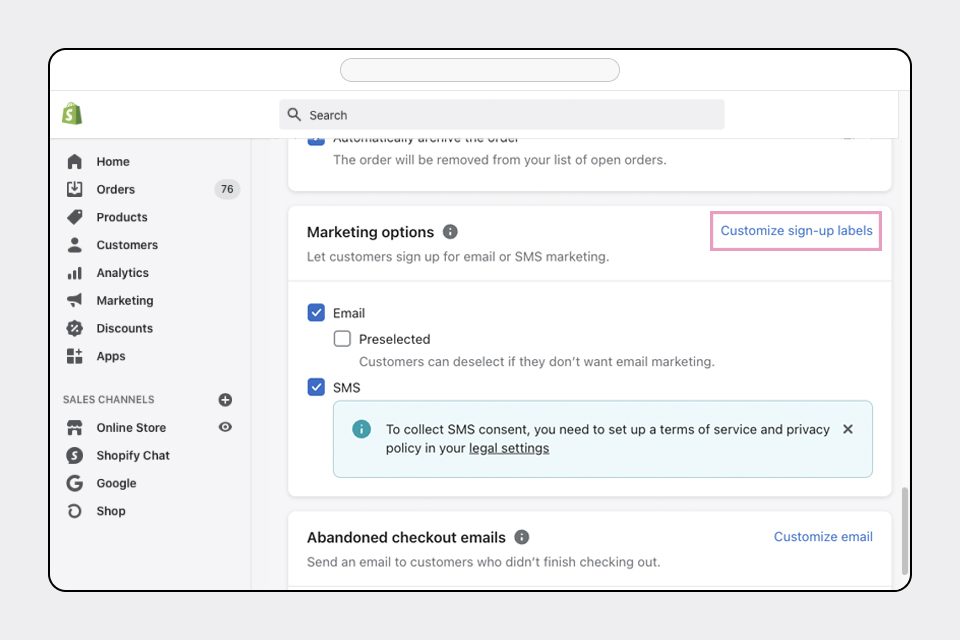Open Shop sales channel

tap(111, 511)
